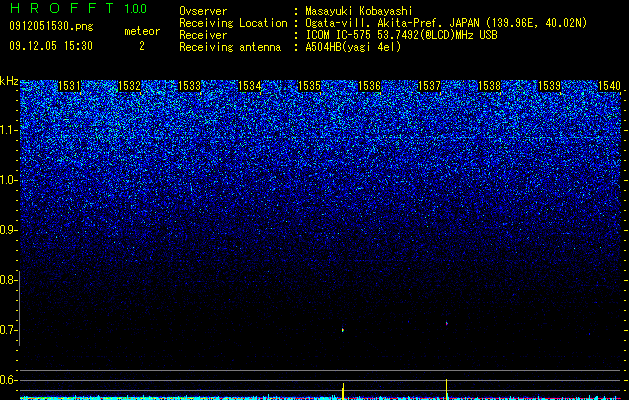
Task: Click the meteor echo dot near 1537
Action: tap(446, 323)
